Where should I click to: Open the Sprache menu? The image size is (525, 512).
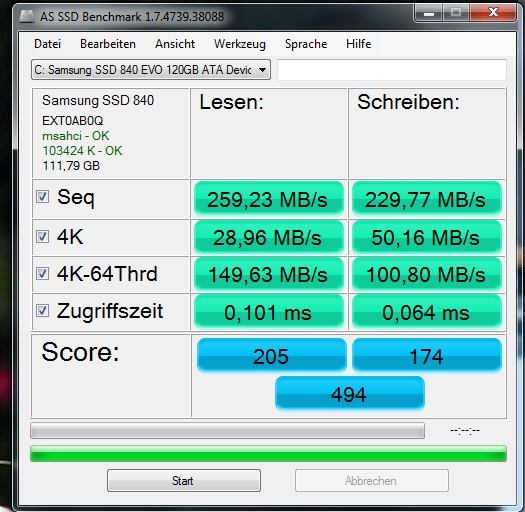pos(306,44)
